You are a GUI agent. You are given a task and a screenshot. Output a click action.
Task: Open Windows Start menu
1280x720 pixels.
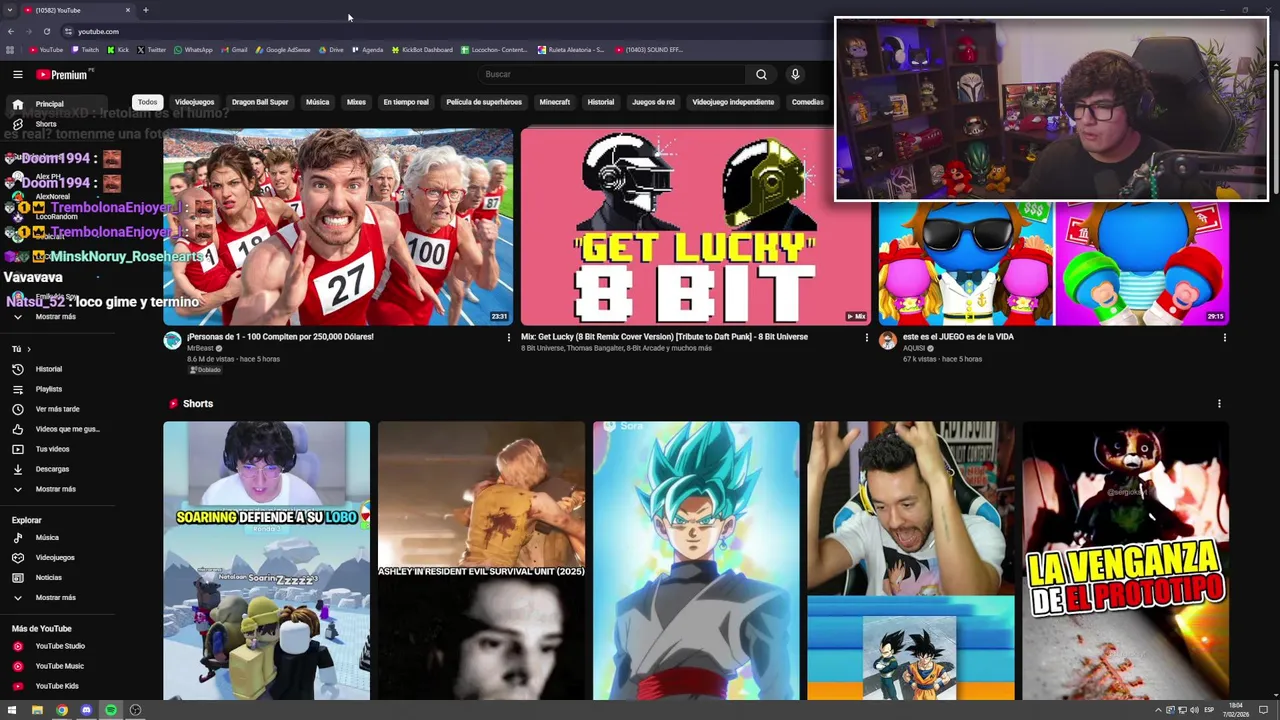pos(12,710)
